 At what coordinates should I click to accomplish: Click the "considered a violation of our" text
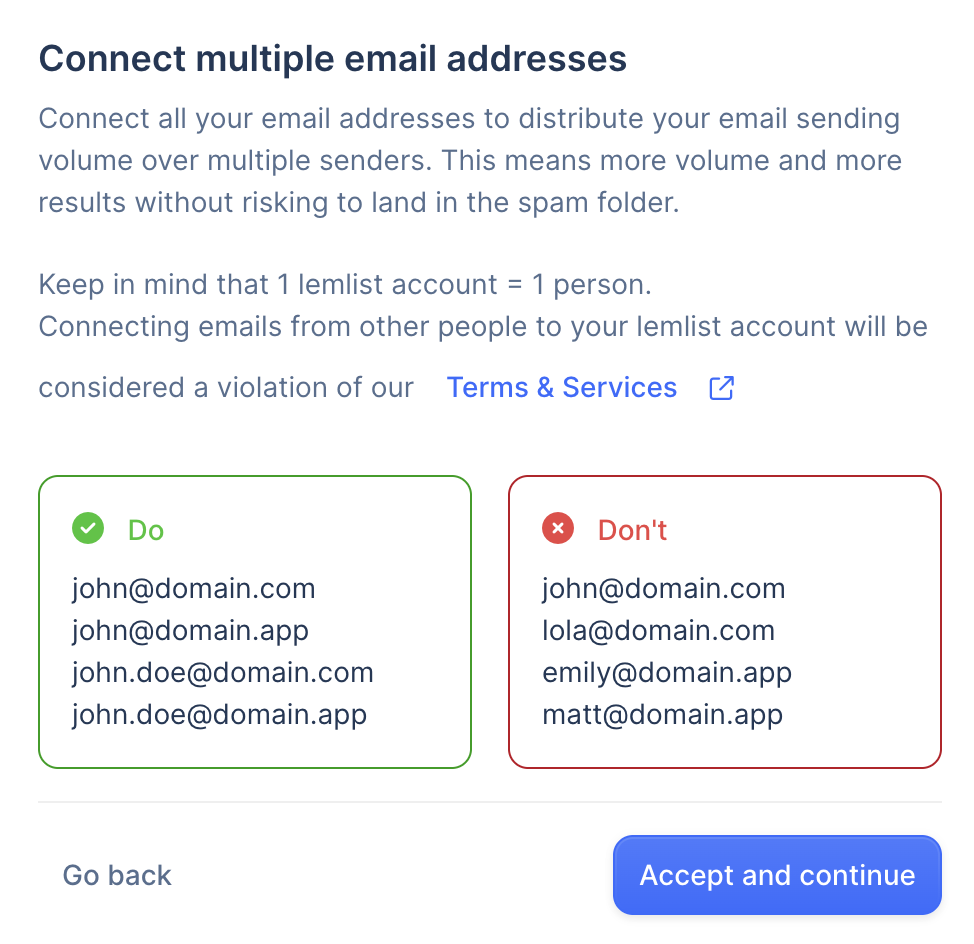(x=226, y=388)
